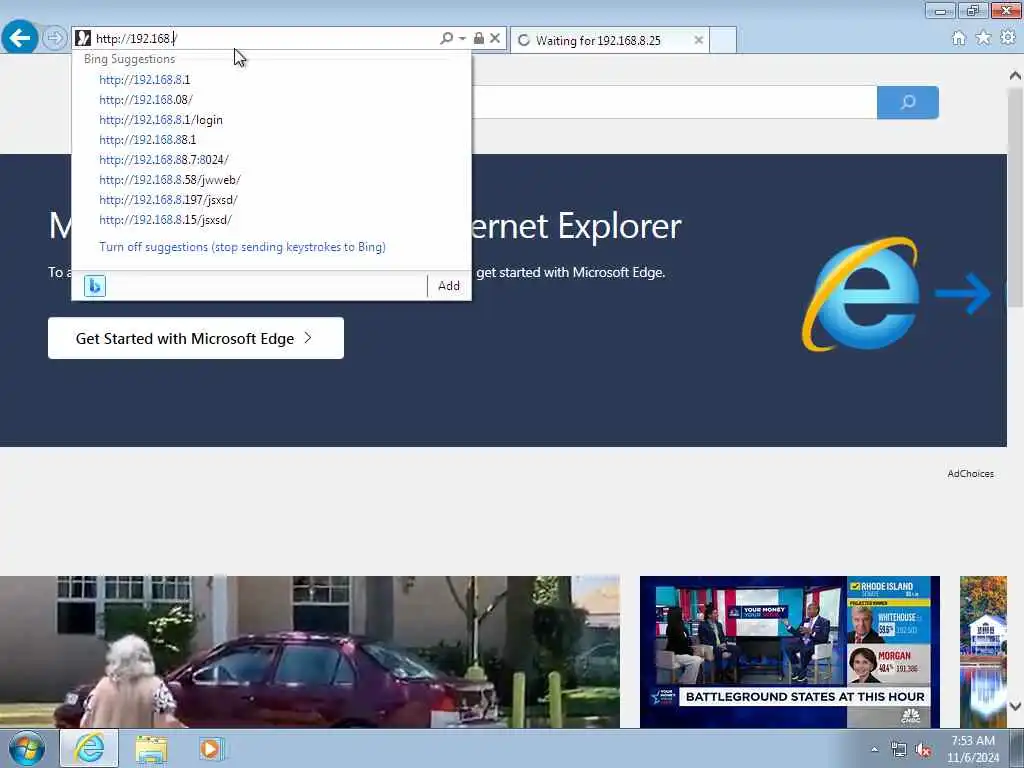
Task: Click the forward navigation arrow
Action: click(55, 38)
